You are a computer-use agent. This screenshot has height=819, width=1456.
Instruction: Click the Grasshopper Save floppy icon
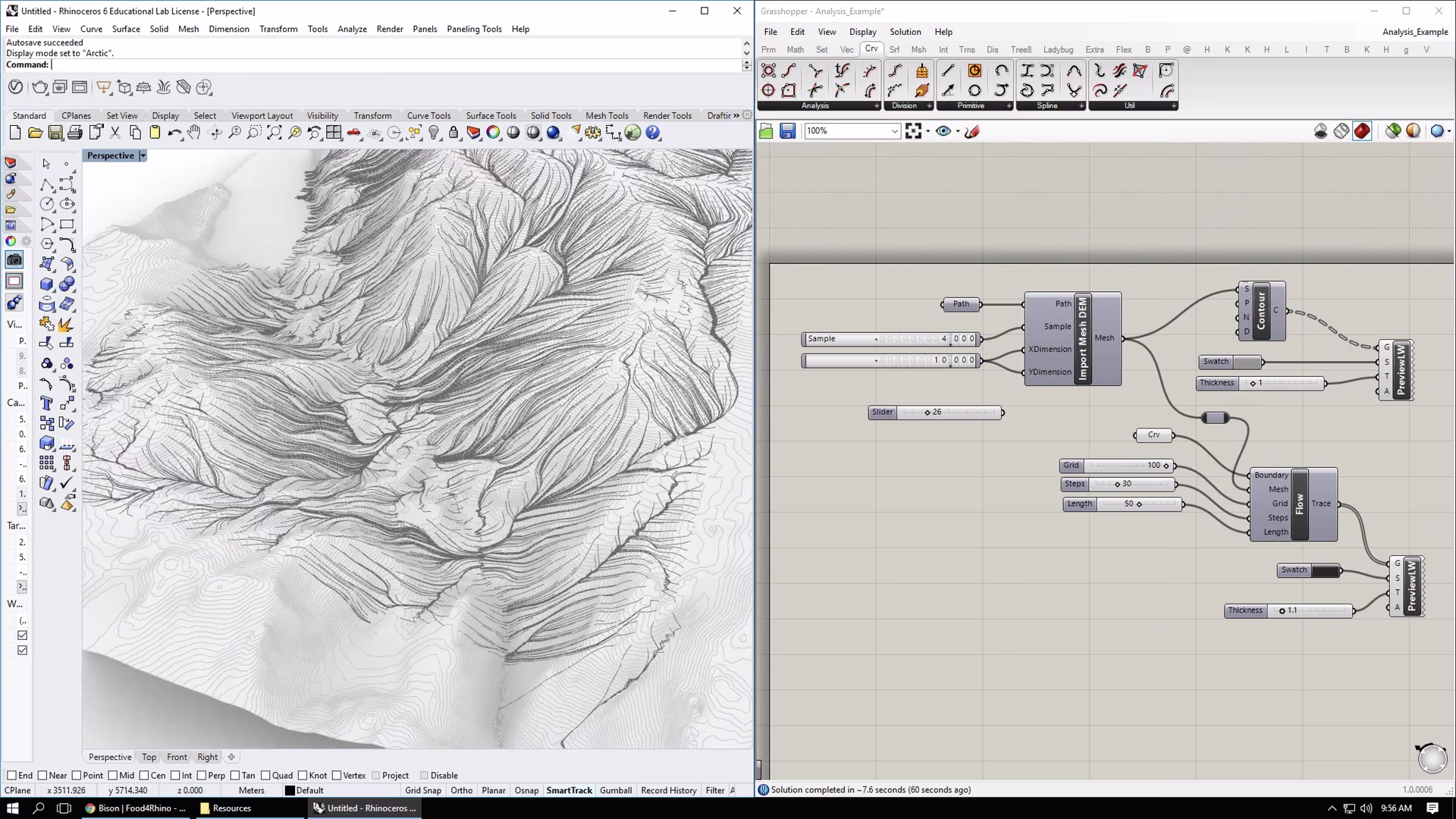click(788, 131)
